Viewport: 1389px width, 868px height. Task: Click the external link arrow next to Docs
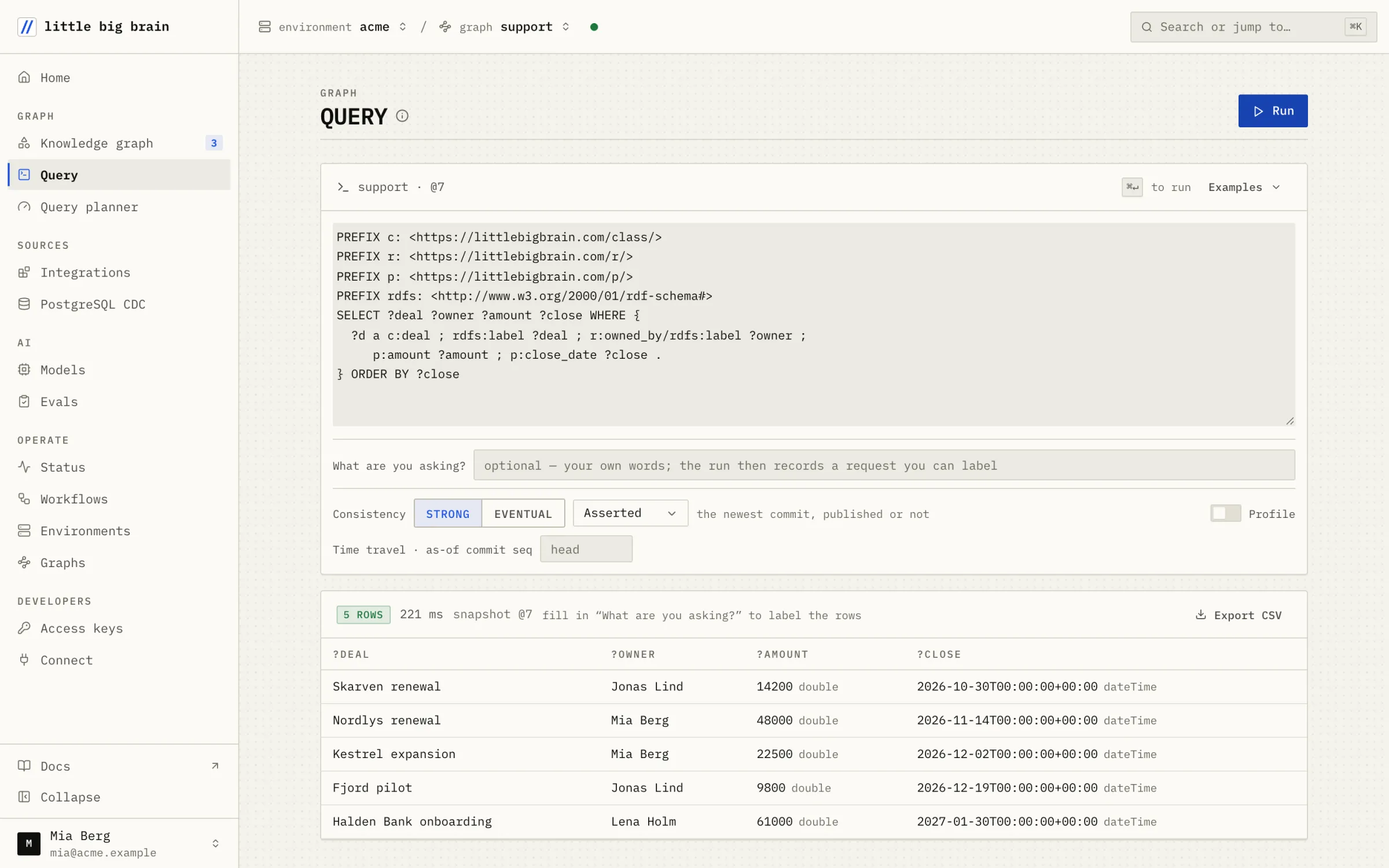point(215,766)
